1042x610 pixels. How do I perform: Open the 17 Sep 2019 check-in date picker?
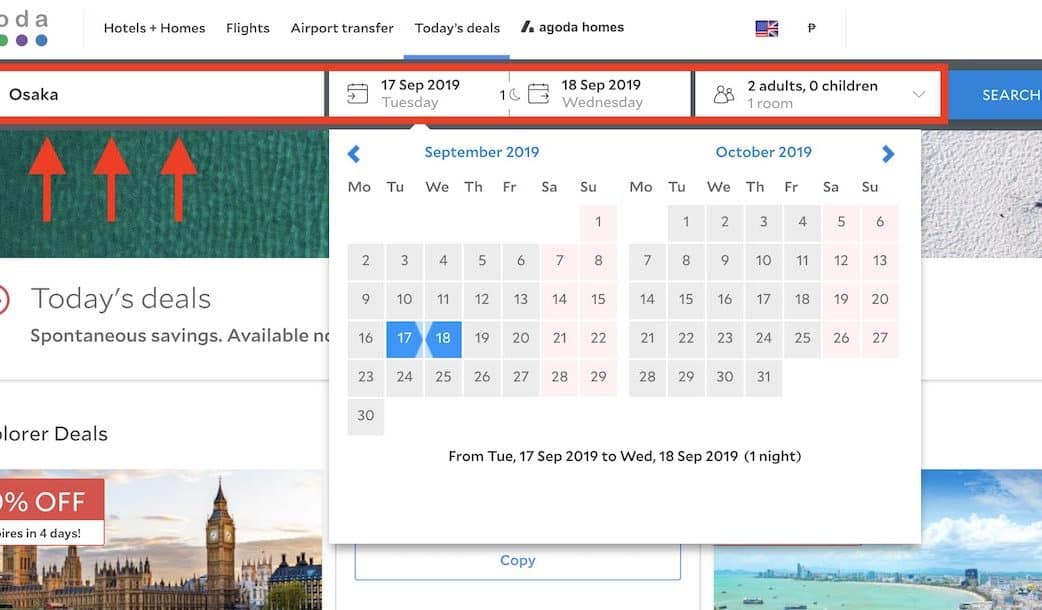[420, 93]
